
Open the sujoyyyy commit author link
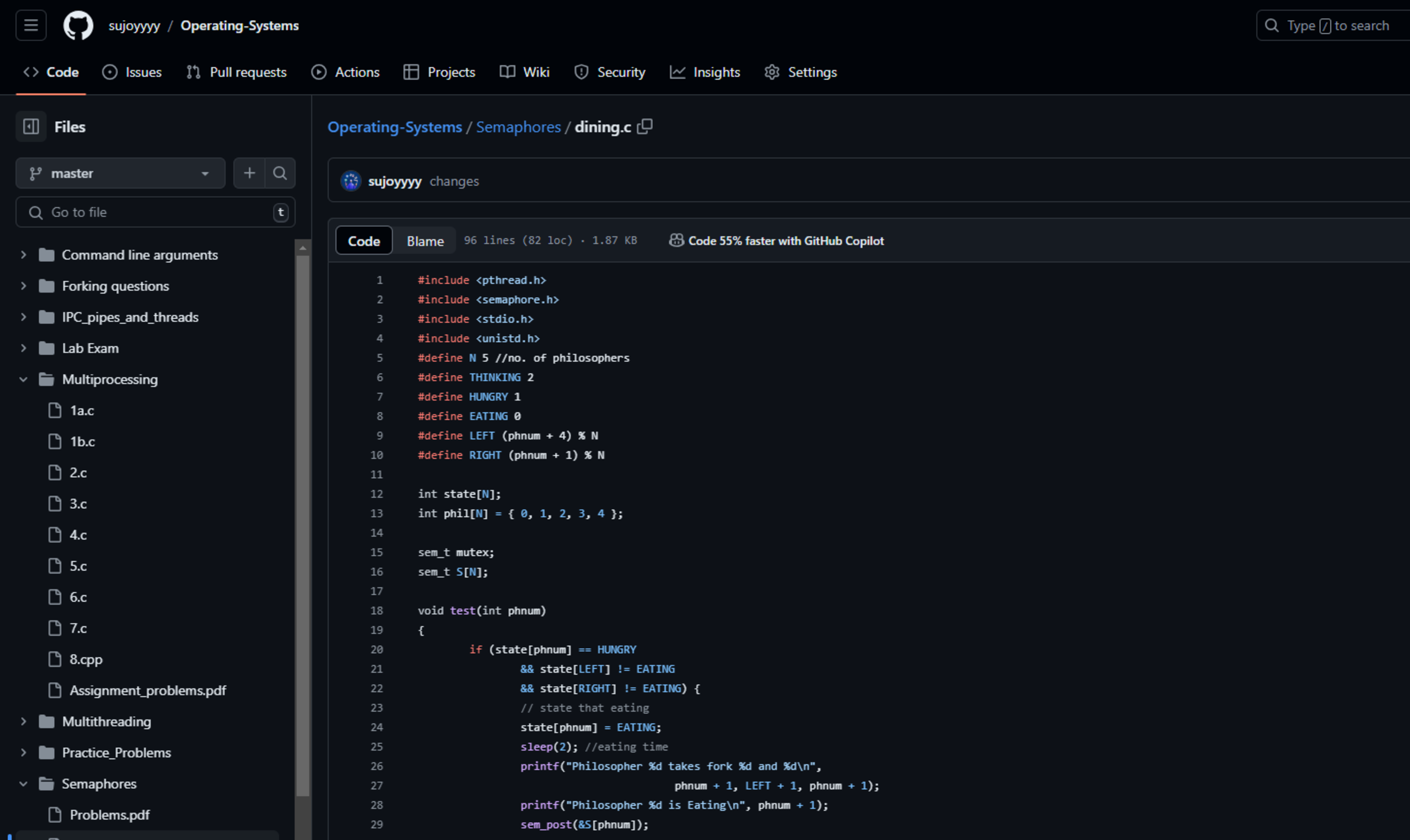pyautogui.click(x=394, y=182)
